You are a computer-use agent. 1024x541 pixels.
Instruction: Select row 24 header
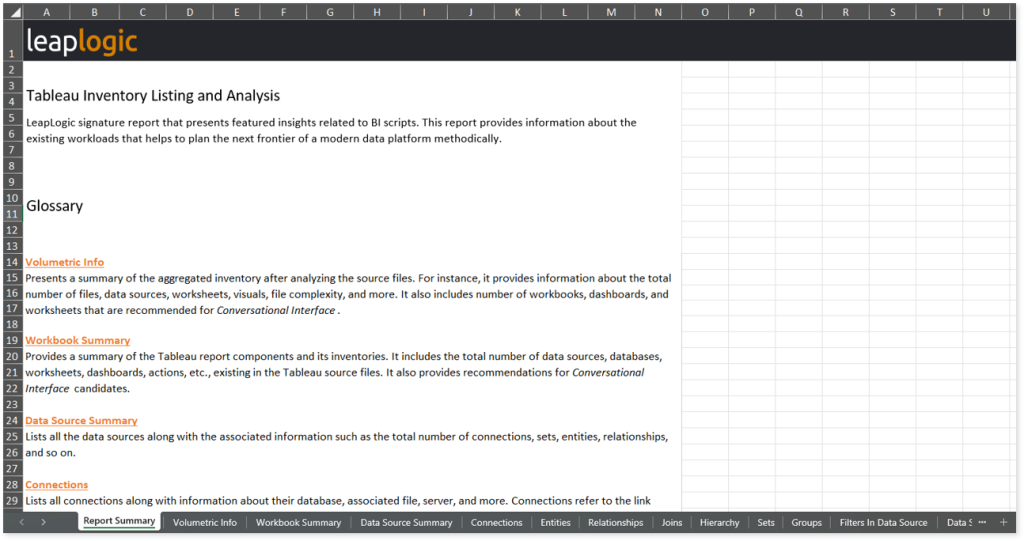click(x=12, y=421)
